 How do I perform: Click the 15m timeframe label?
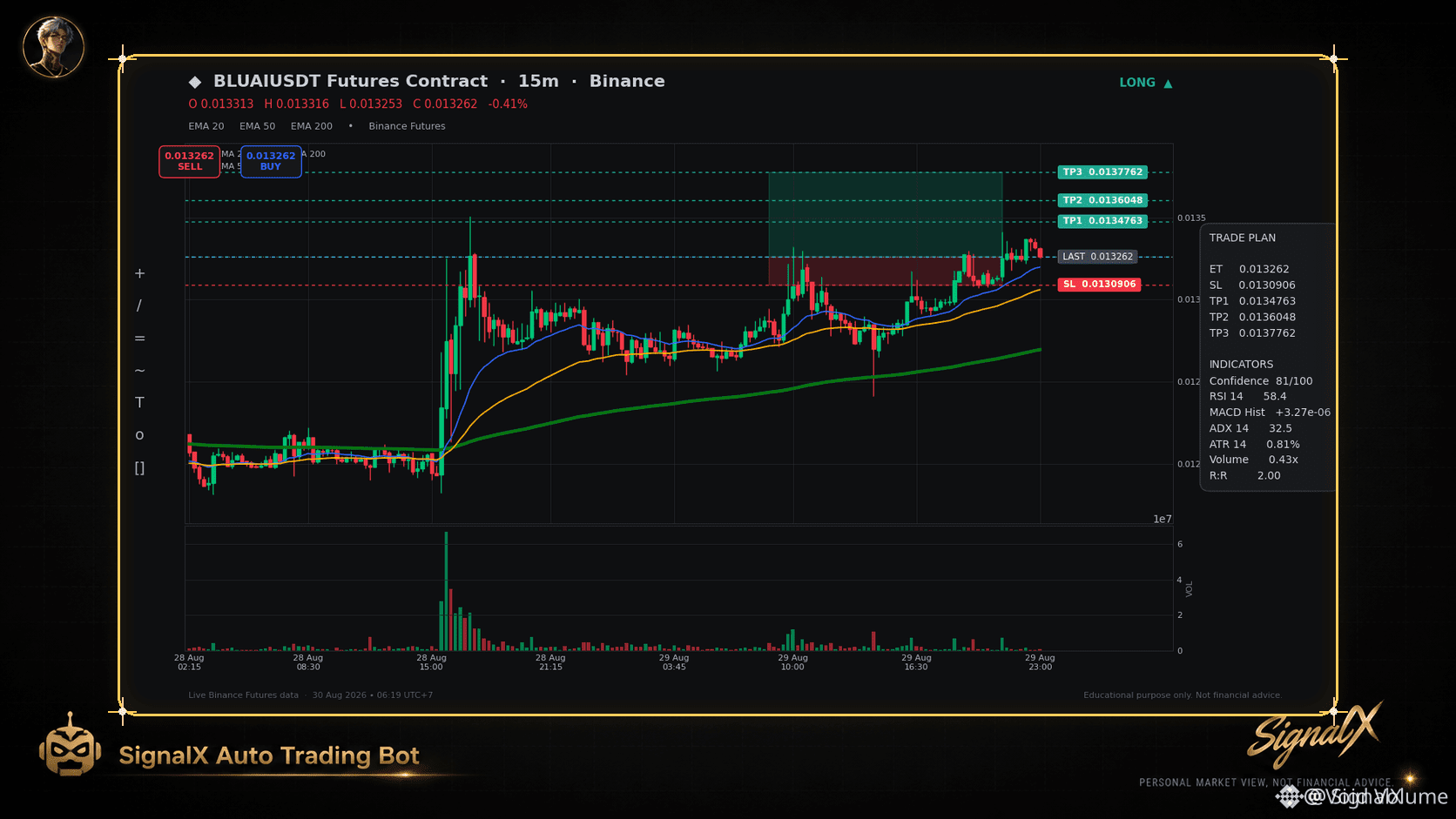click(538, 81)
